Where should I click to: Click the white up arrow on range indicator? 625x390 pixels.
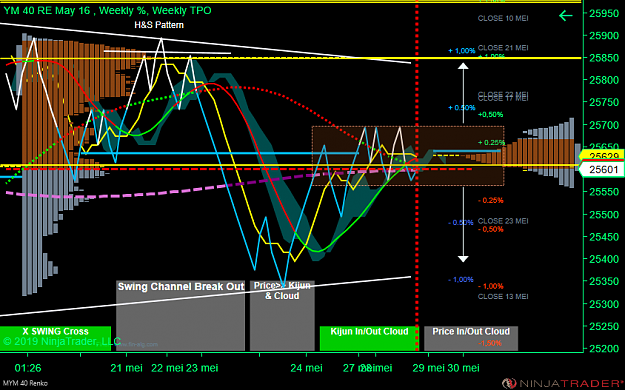pos(463,66)
